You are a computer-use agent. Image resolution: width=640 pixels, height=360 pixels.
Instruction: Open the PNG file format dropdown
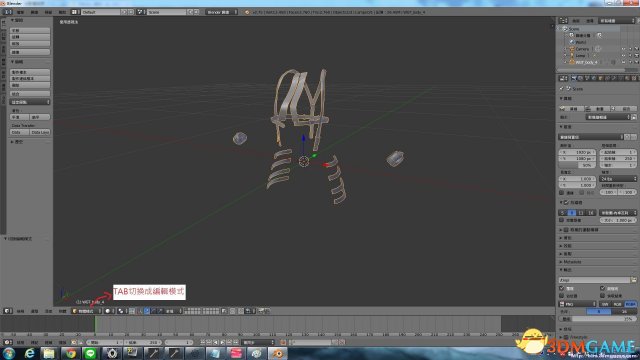(577, 304)
